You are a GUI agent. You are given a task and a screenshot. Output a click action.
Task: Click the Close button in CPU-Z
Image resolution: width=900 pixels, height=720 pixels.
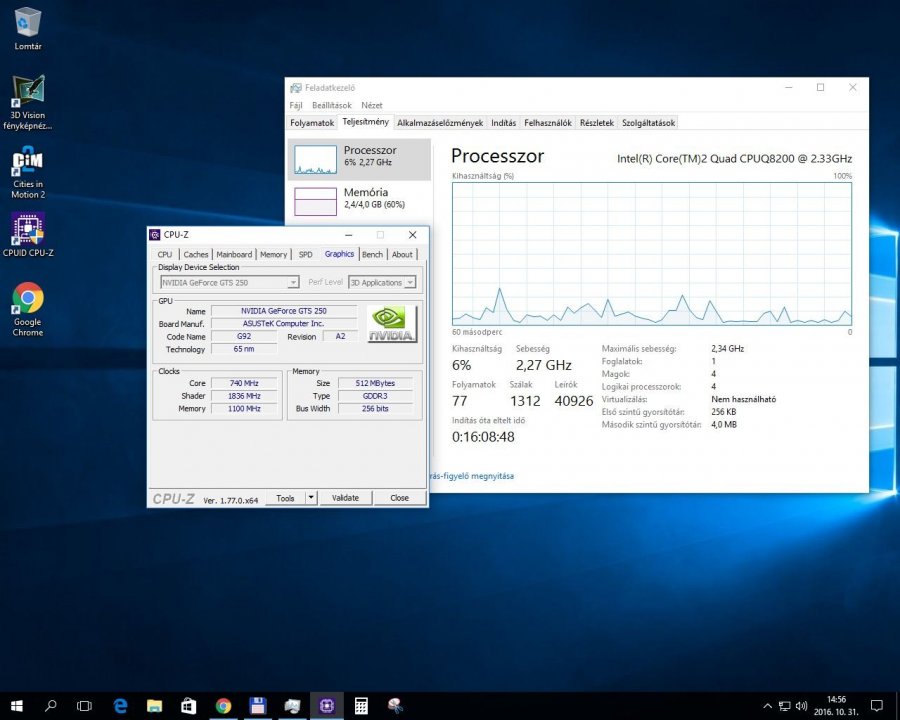399,498
